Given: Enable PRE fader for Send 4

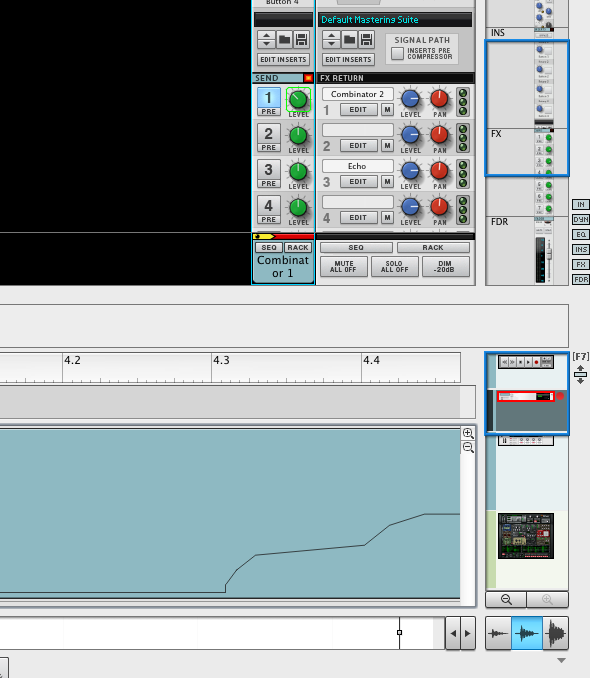Looking at the screenshot, I should point(268,219).
